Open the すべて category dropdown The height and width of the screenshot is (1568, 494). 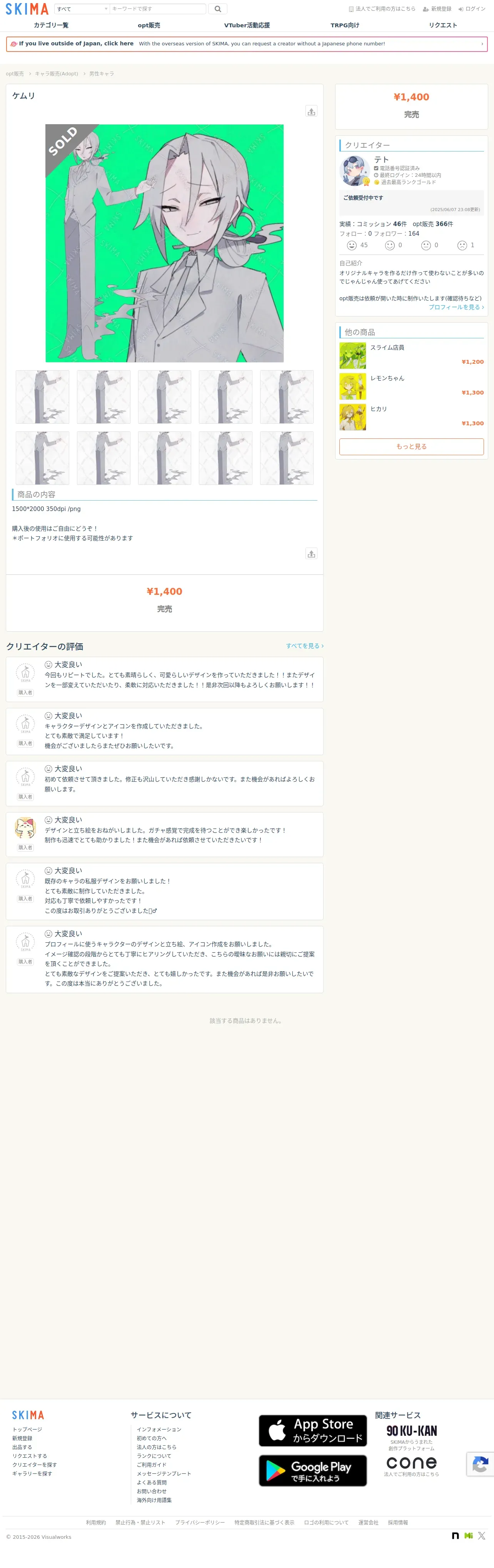click(x=82, y=9)
